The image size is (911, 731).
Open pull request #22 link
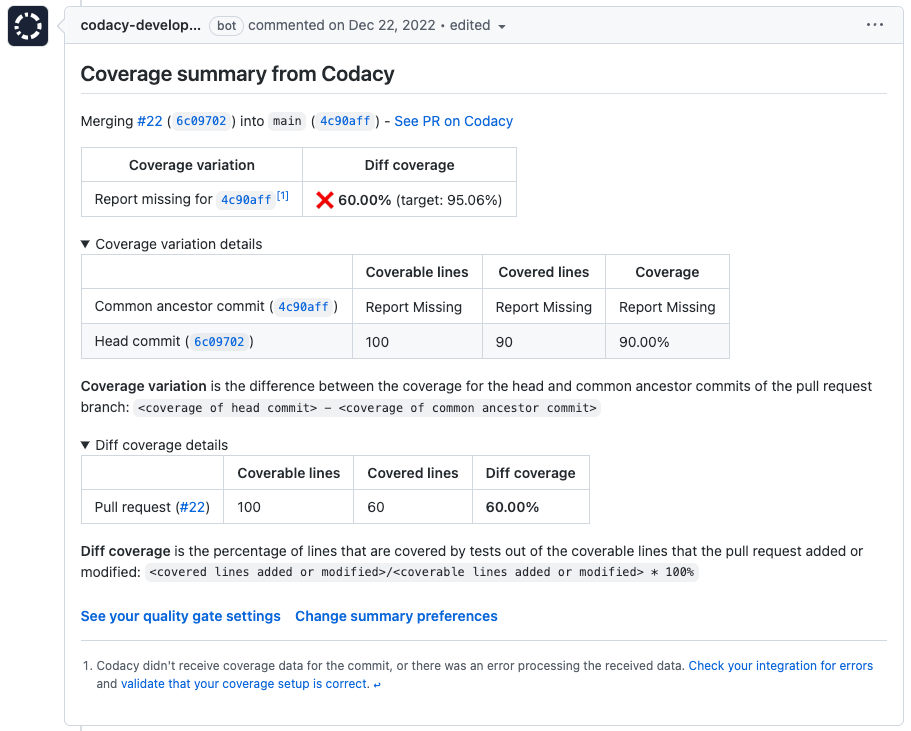(x=150, y=121)
